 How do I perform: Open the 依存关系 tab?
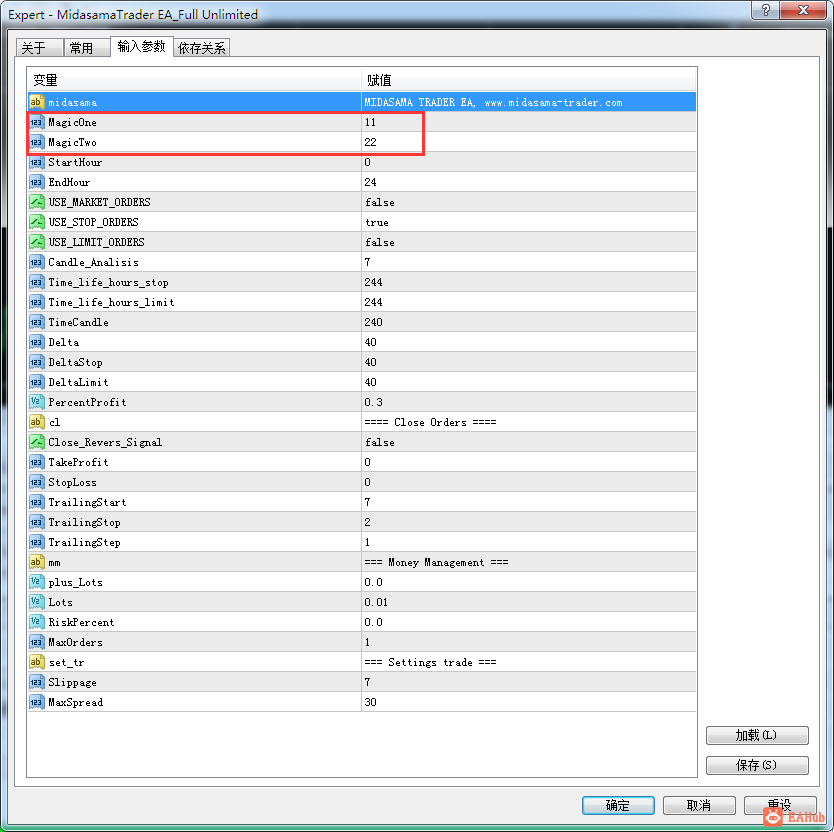202,48
